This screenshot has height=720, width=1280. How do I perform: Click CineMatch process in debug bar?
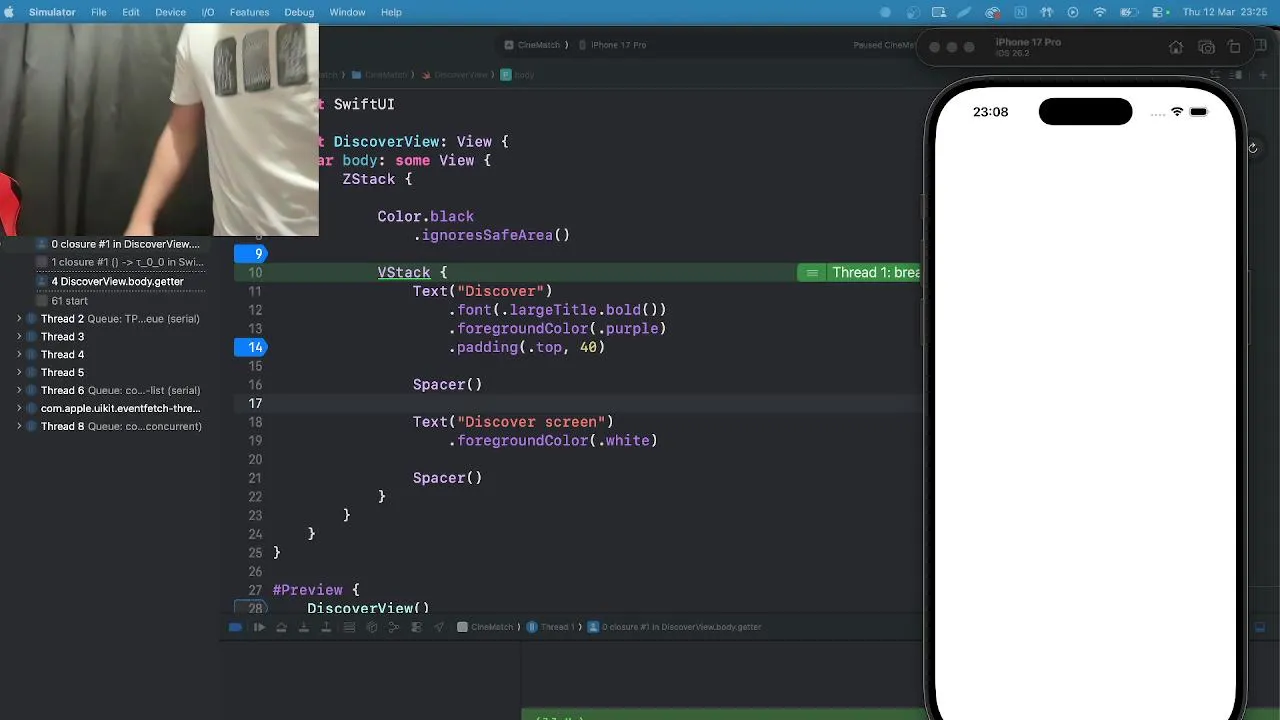(485, 627)
